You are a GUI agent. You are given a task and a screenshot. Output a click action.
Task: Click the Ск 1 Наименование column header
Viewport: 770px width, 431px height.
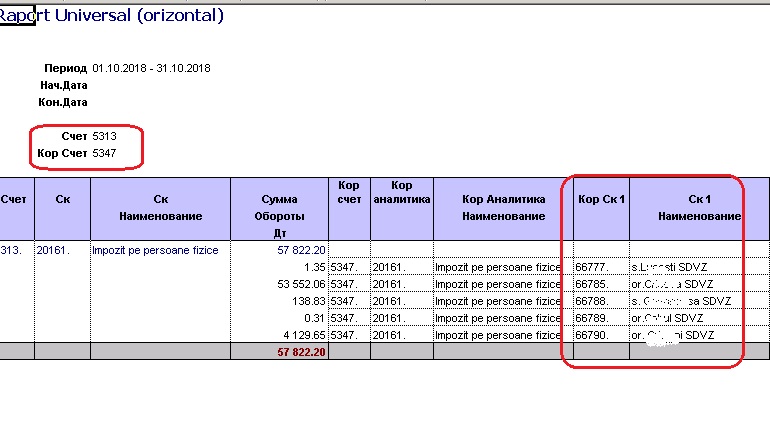(699, 209)
